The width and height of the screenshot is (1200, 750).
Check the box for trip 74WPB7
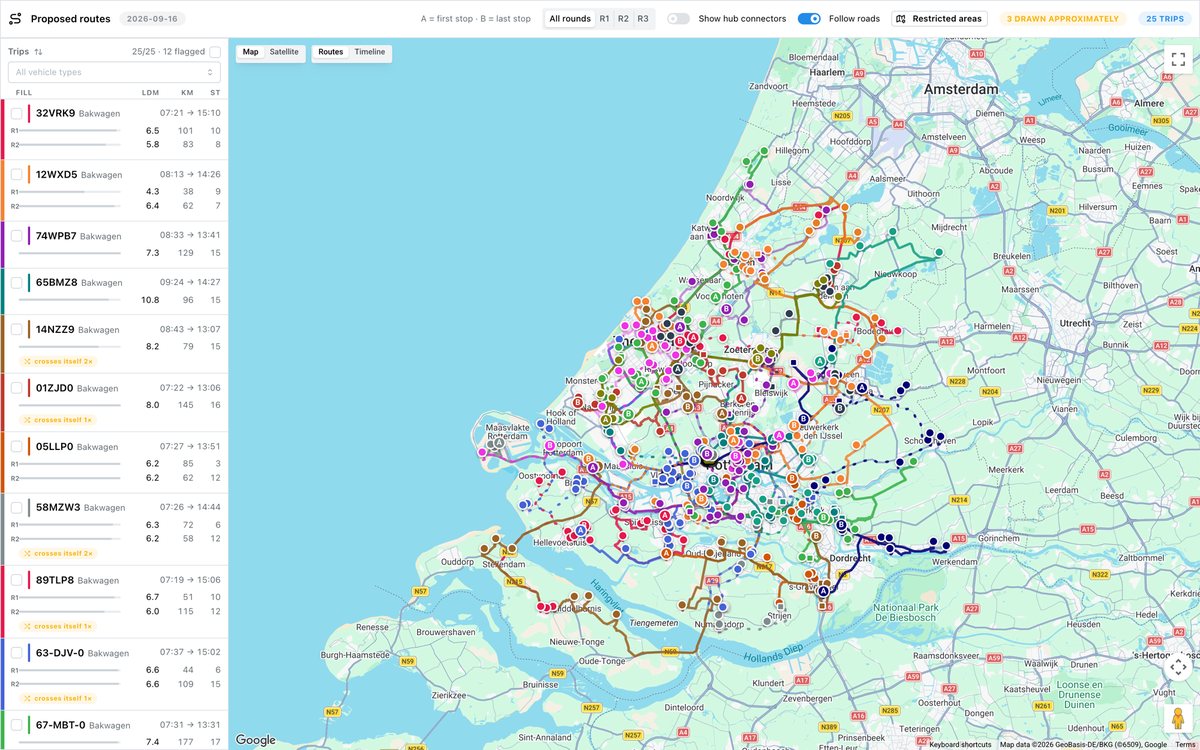(x=16, y=236)
